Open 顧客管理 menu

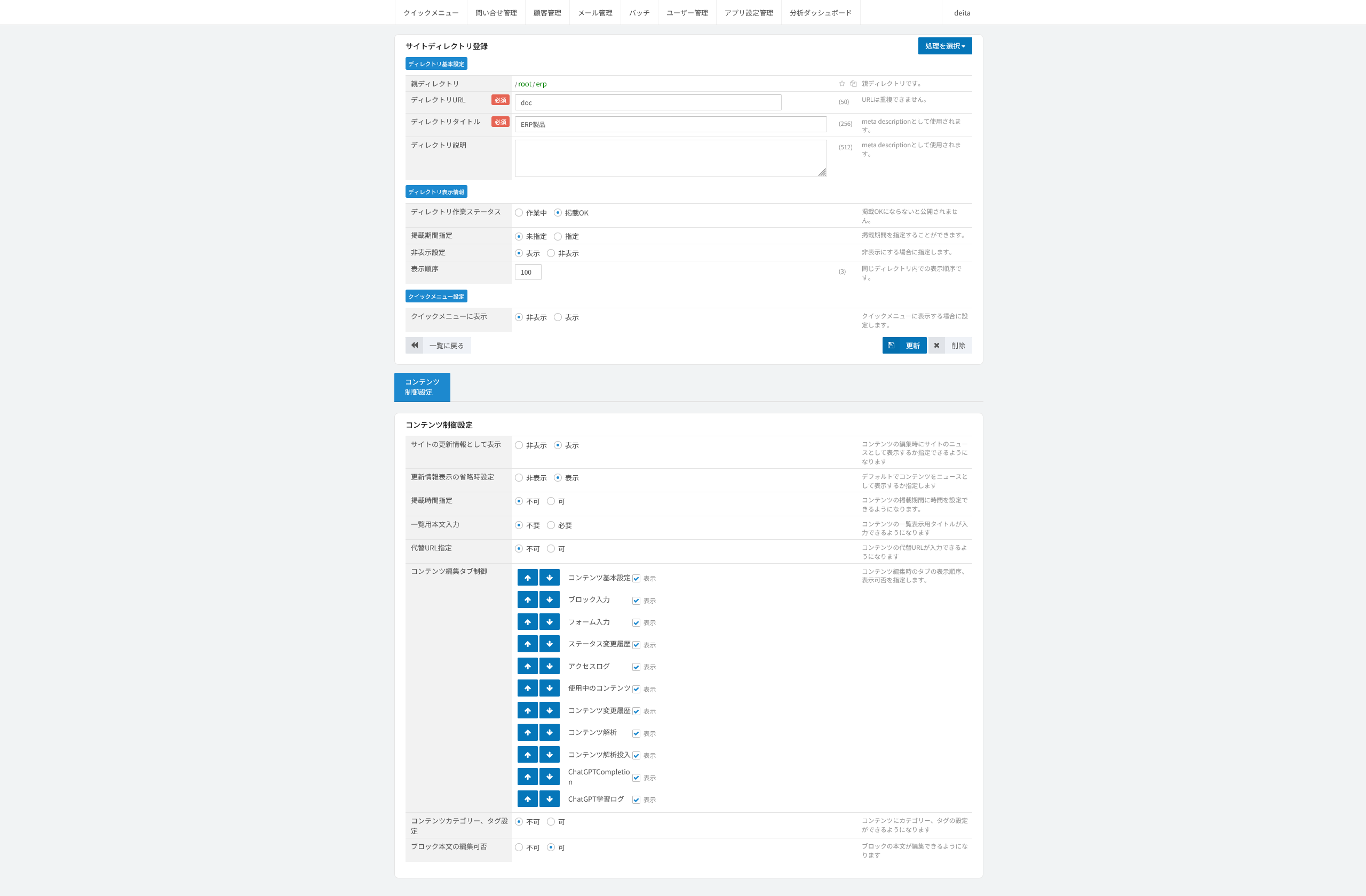[547, 13]
